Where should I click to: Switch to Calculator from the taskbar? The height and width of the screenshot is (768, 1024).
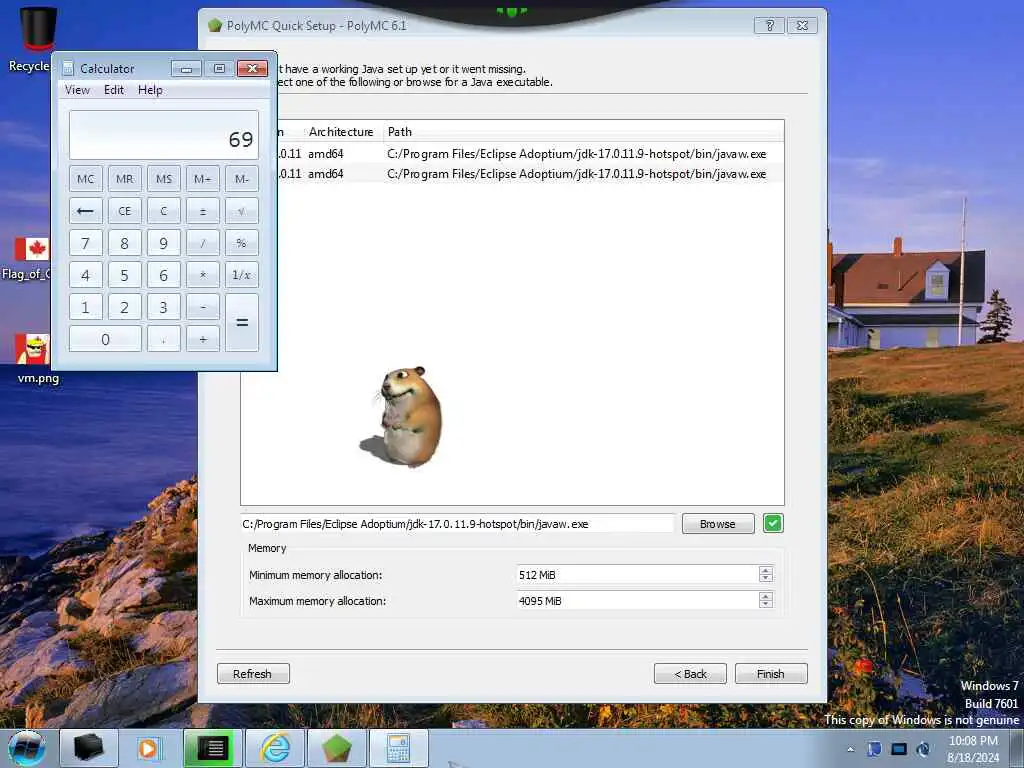click(398, 748)
